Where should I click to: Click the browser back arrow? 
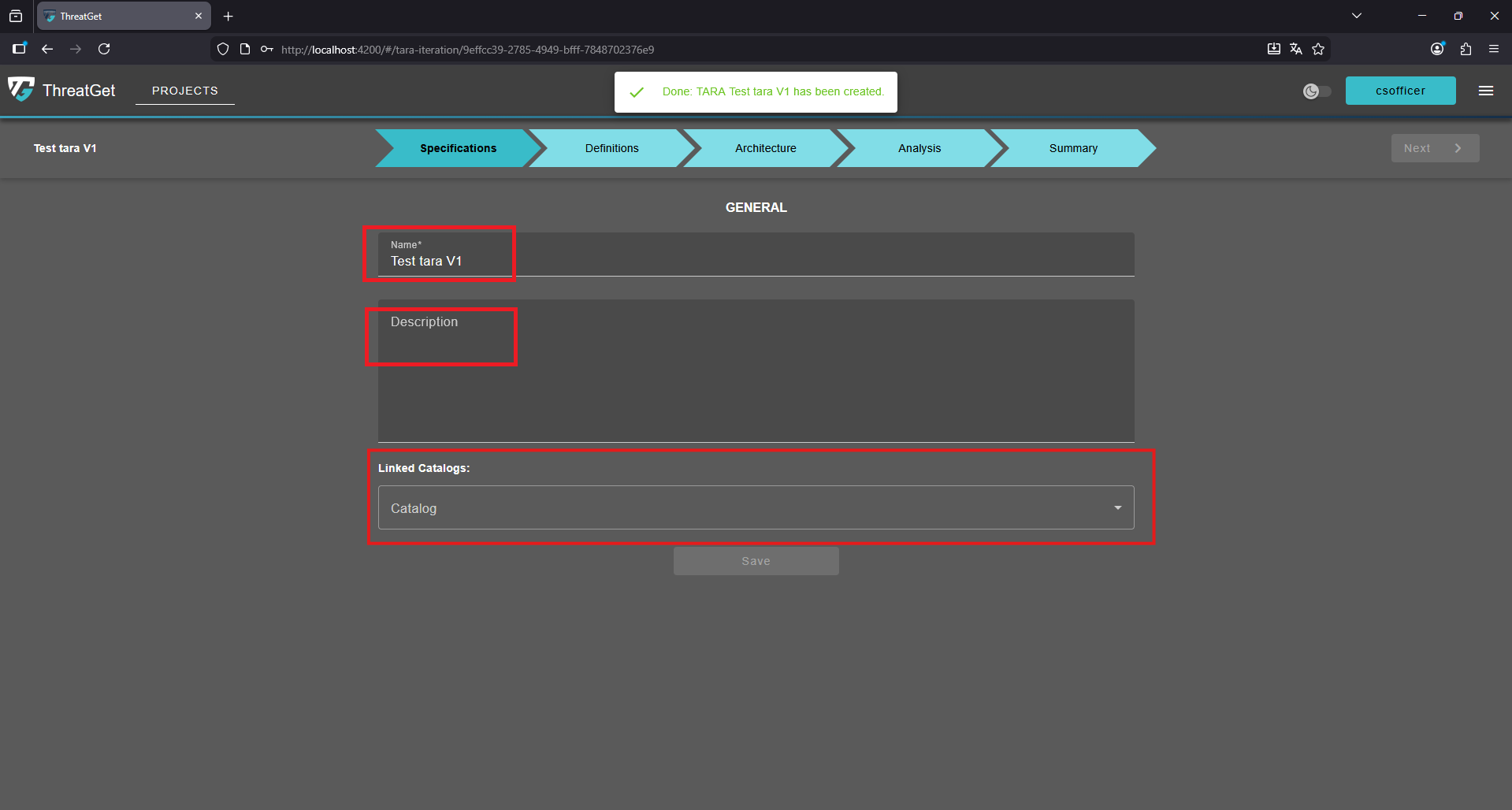tap(47, 49)
